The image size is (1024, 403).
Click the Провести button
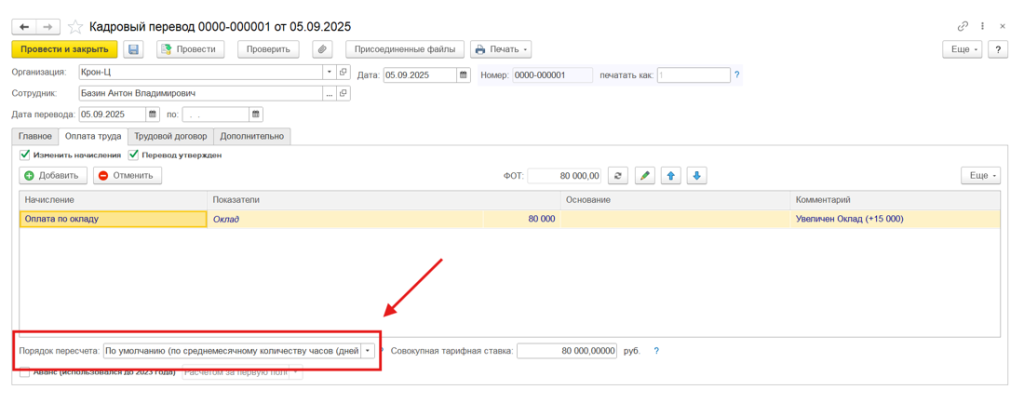tap(190, 50)
